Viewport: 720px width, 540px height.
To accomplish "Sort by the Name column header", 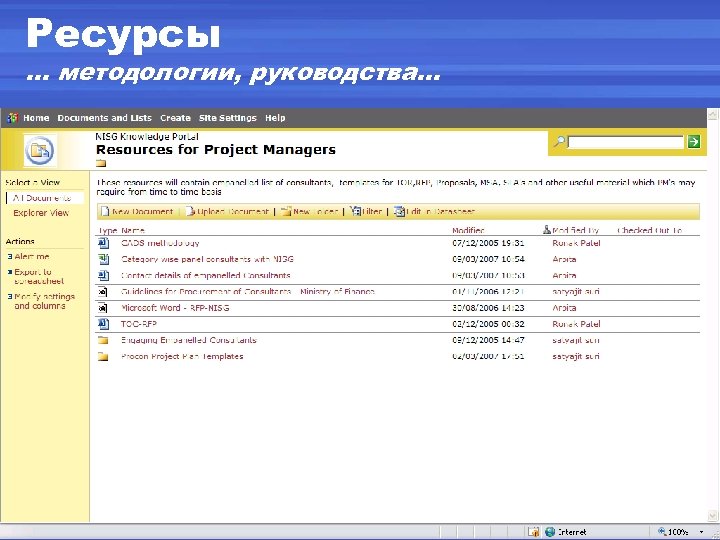I will 133,231.
